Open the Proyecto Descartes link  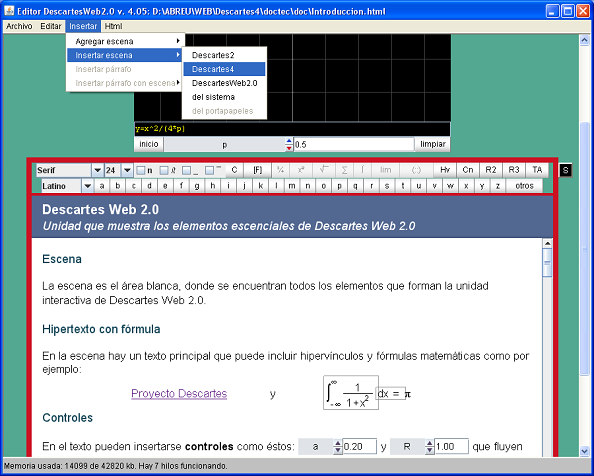click(179, 393)
